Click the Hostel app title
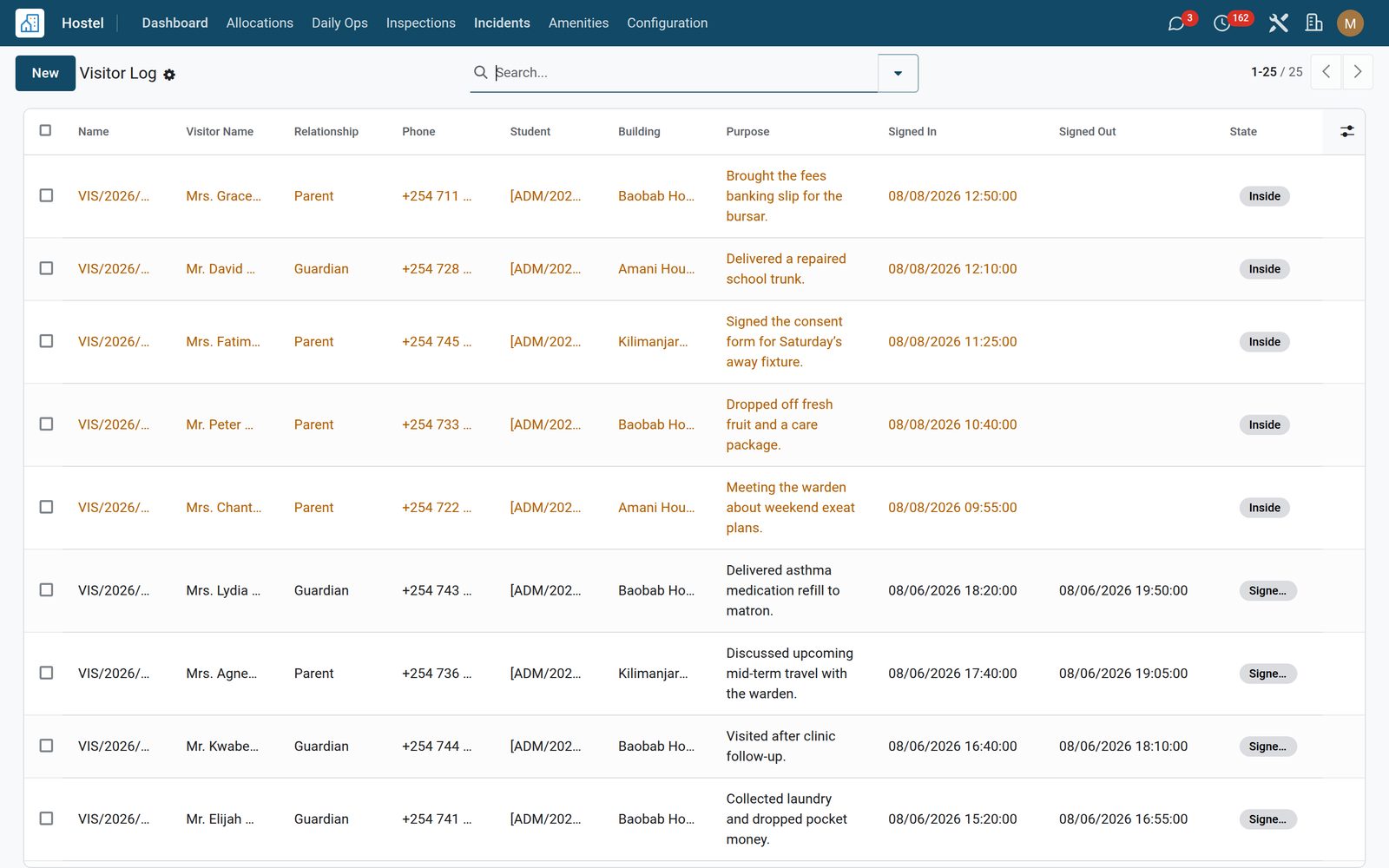The image size is (1389, 868). point(82,23)
